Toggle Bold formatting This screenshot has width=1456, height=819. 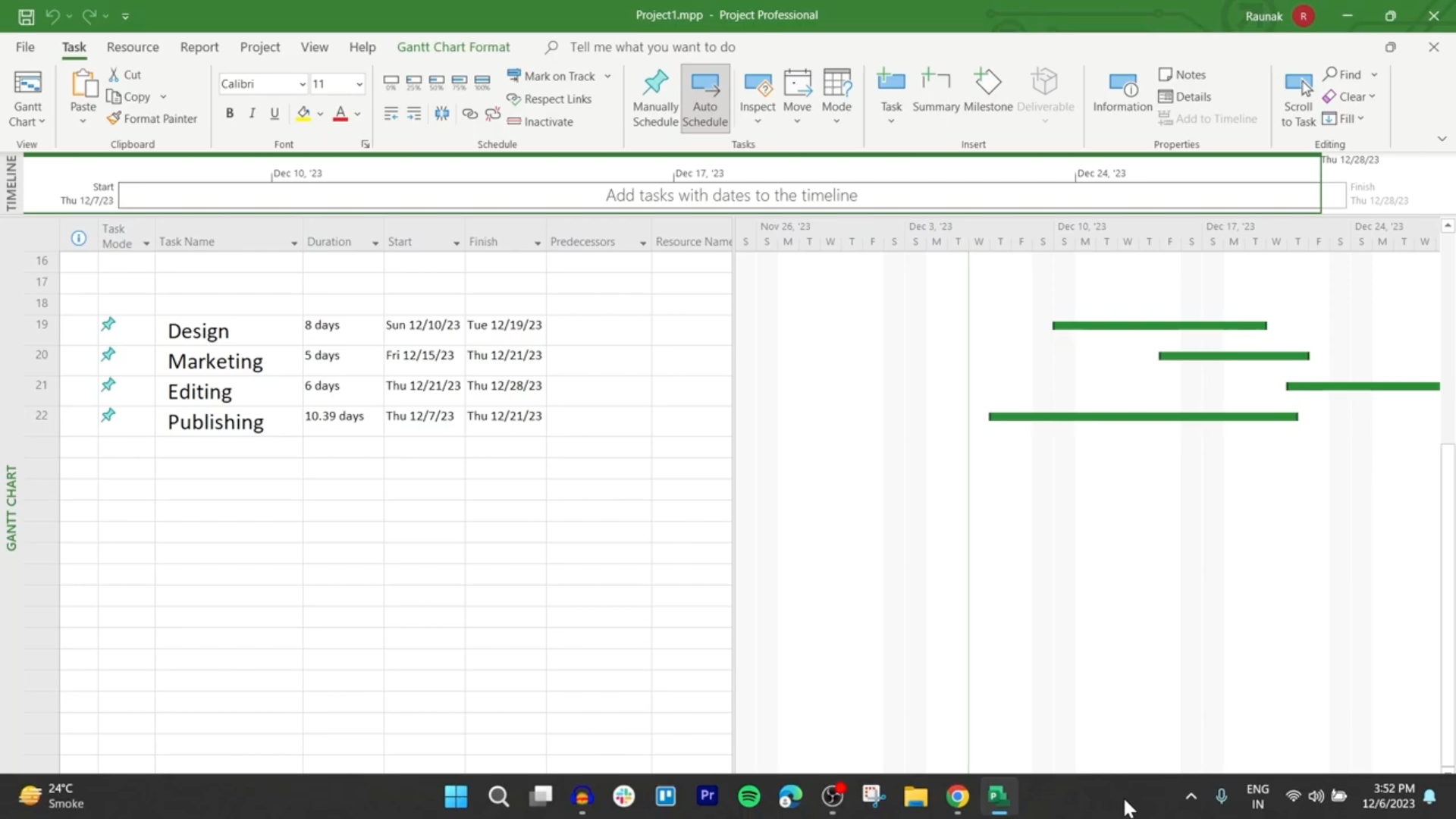click(229, 114)
